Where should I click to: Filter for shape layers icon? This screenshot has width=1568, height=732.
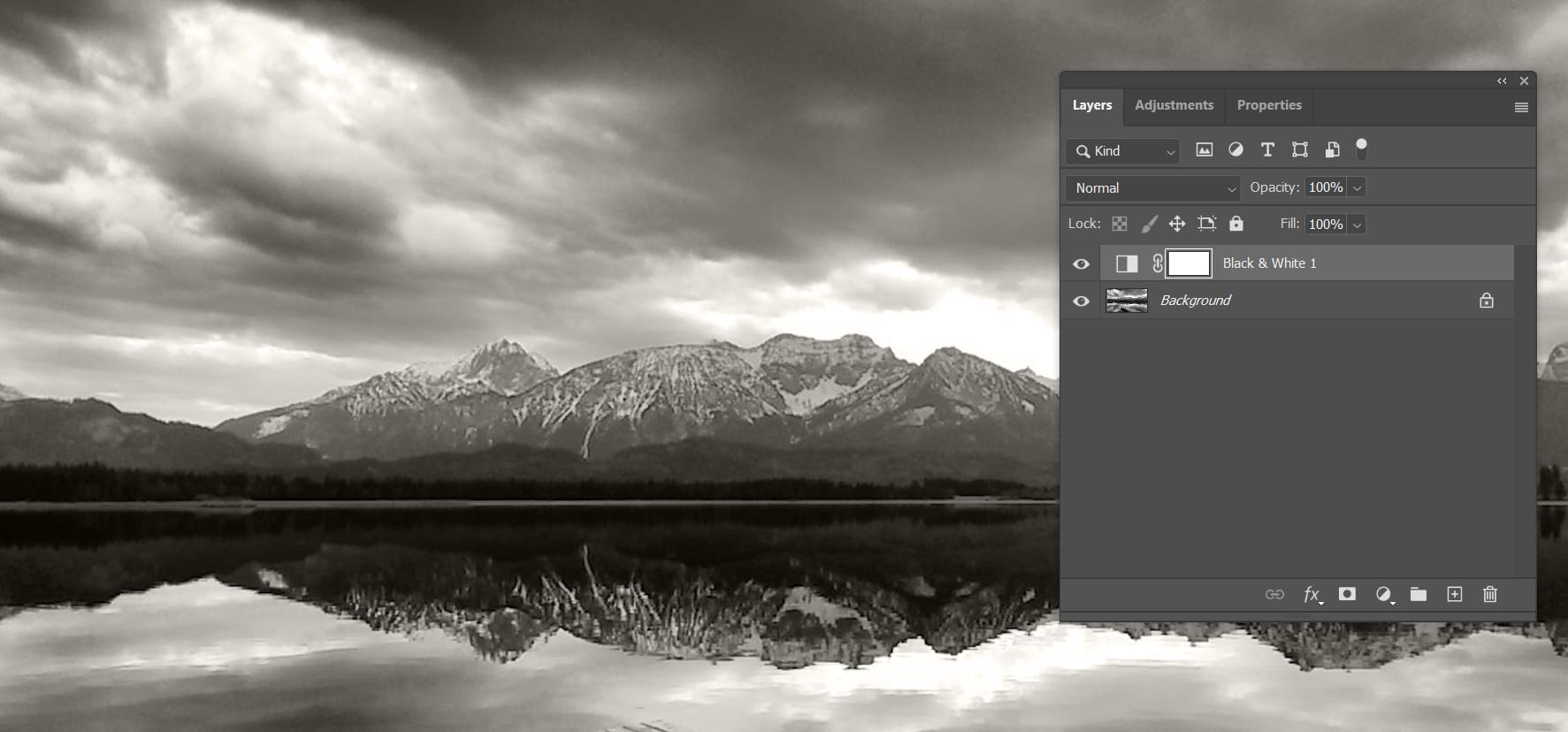[1299, 150]
